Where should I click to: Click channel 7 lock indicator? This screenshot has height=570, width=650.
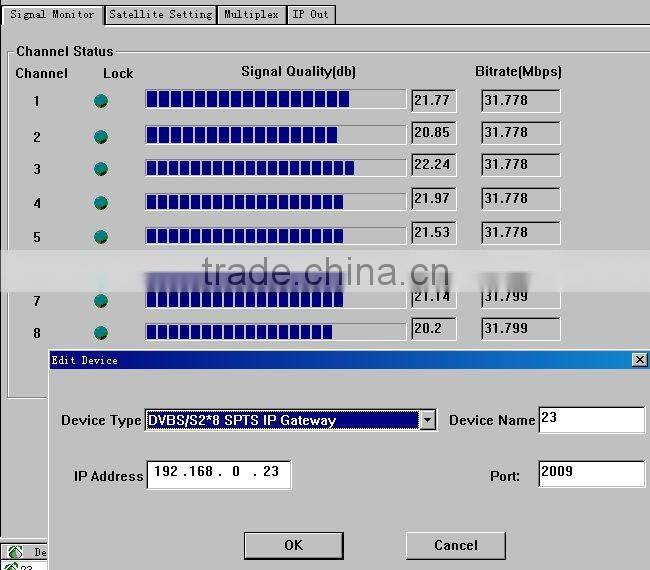click(x=101, y=301)
